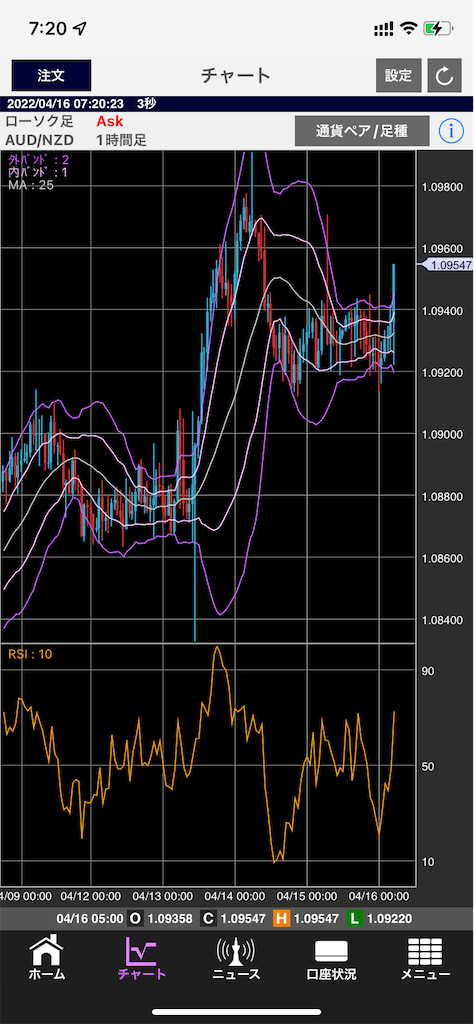Tap the 1.09000 price axis label
This screenshot has width=474, height=1024.
443,434
